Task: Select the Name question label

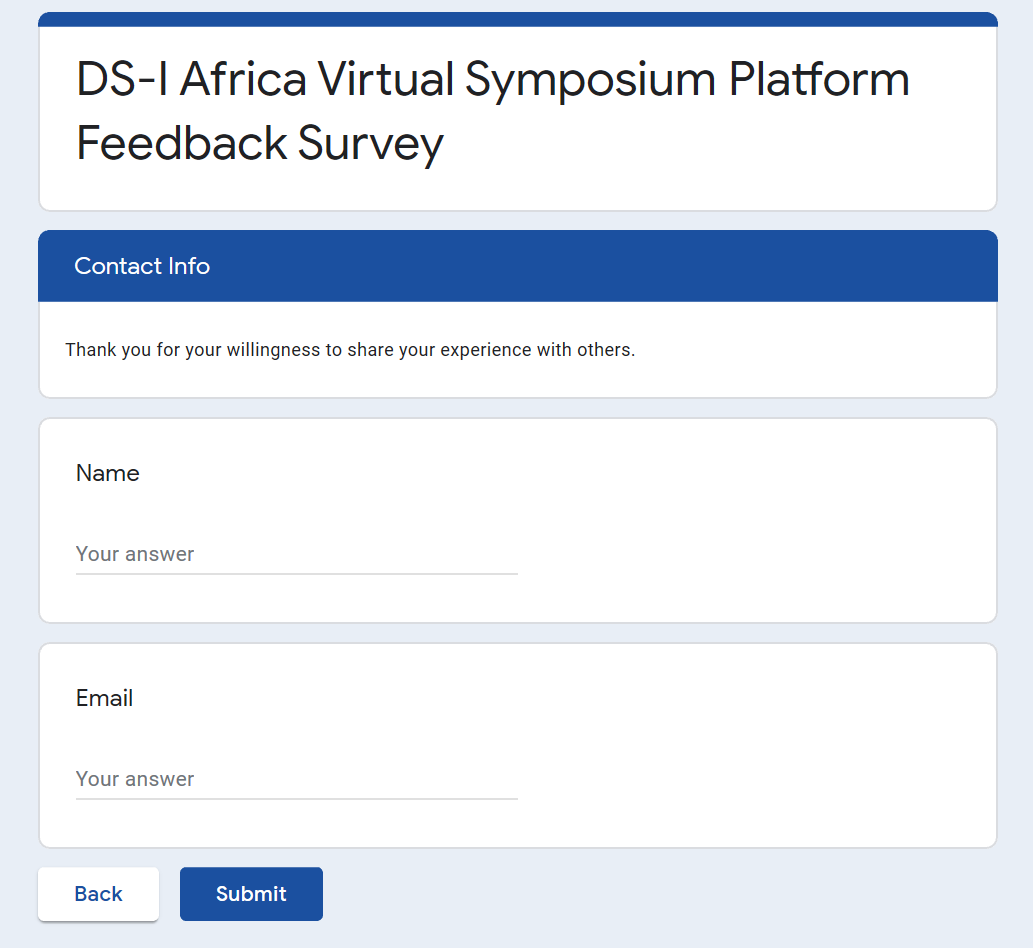Action: pos(108,473)
